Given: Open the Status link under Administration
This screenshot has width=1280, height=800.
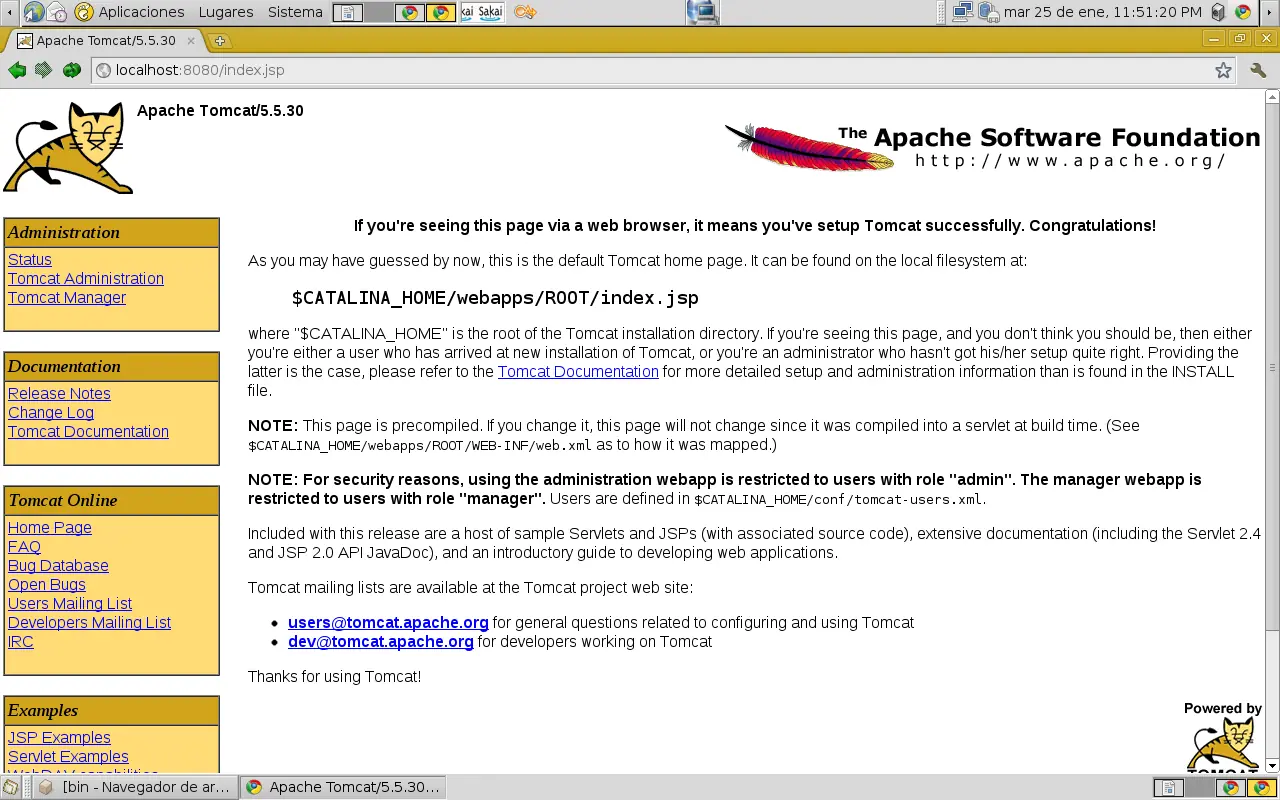Looking at the screenshot, I should [x=30, y=259].
